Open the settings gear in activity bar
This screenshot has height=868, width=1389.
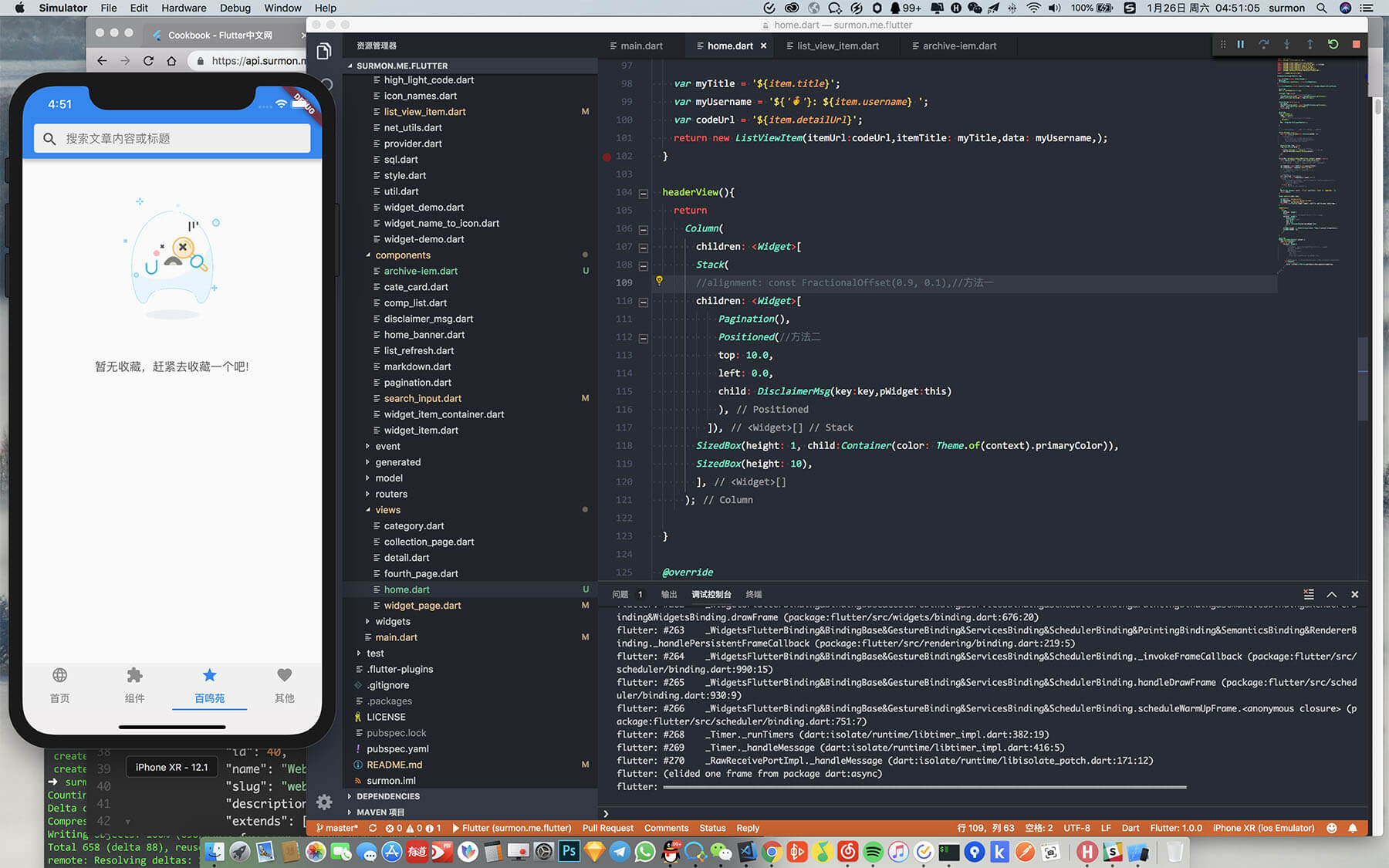pos(324,802)
